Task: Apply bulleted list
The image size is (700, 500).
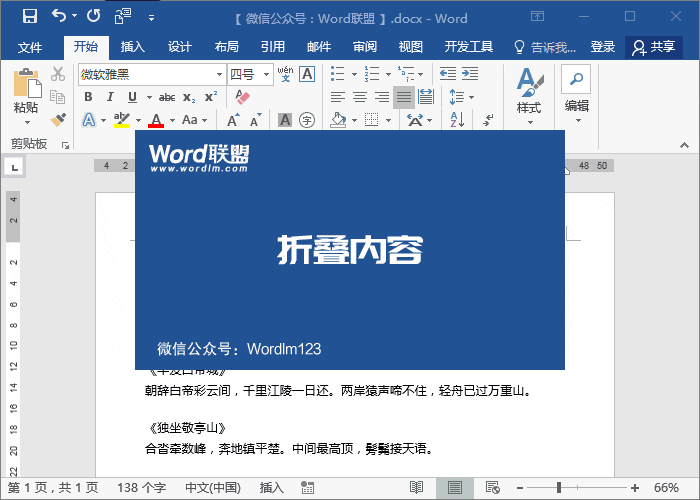Action: (x=338, y=74)
